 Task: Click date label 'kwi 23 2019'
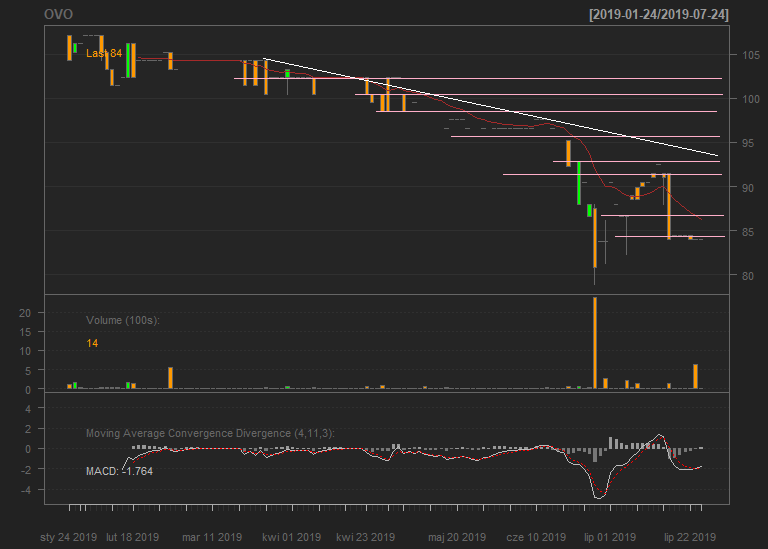coord(365,537)
